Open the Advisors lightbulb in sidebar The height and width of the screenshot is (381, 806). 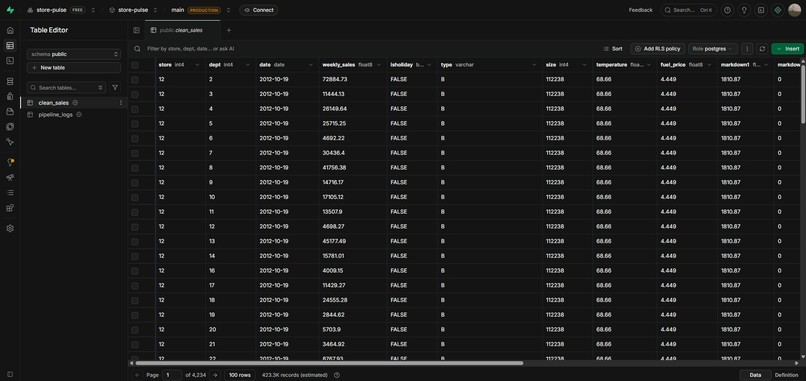point(10,162)
